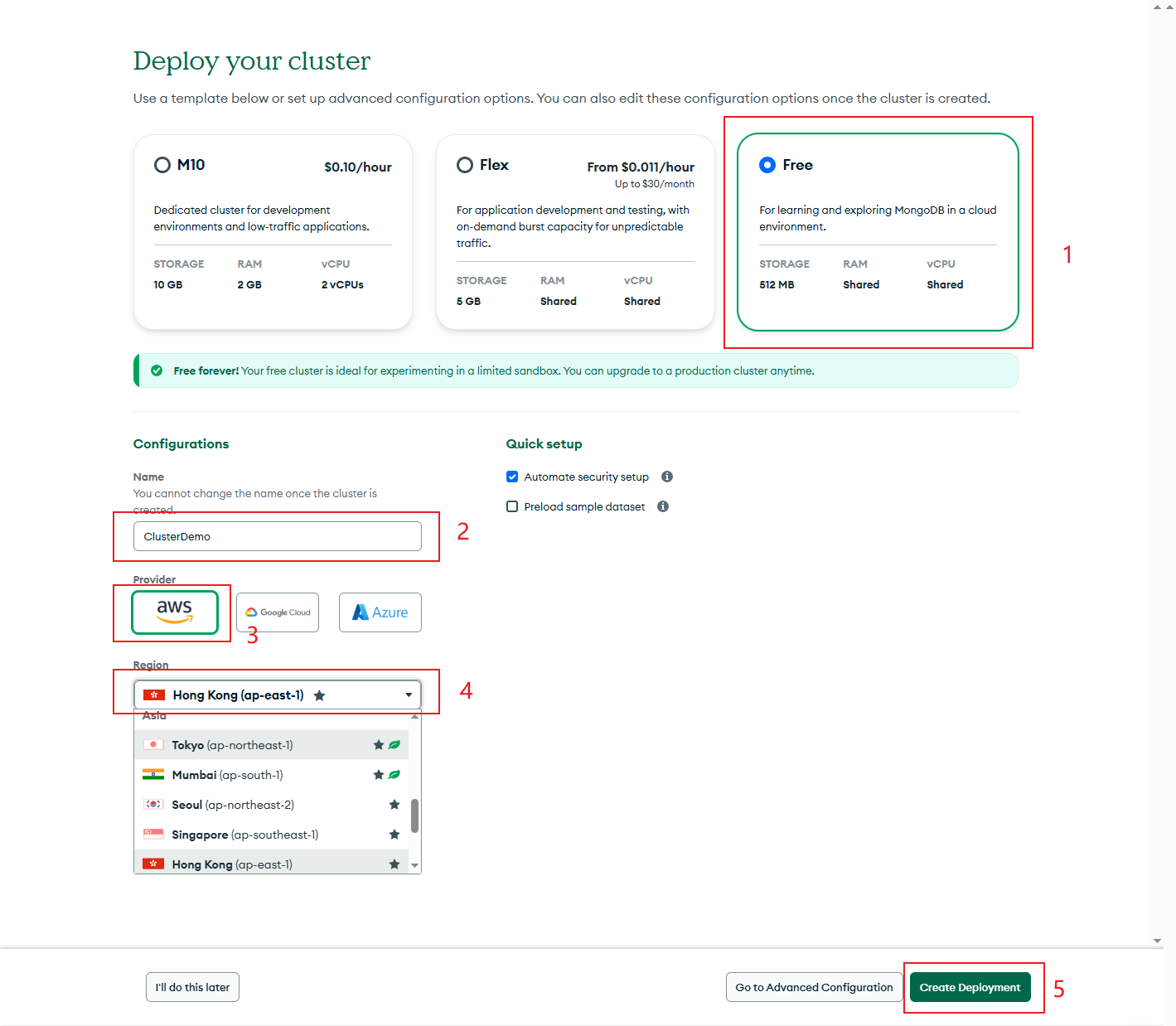The image size is (1176, 1026).
Task: Click the 512 MB storage value
Action: [777, 284]
